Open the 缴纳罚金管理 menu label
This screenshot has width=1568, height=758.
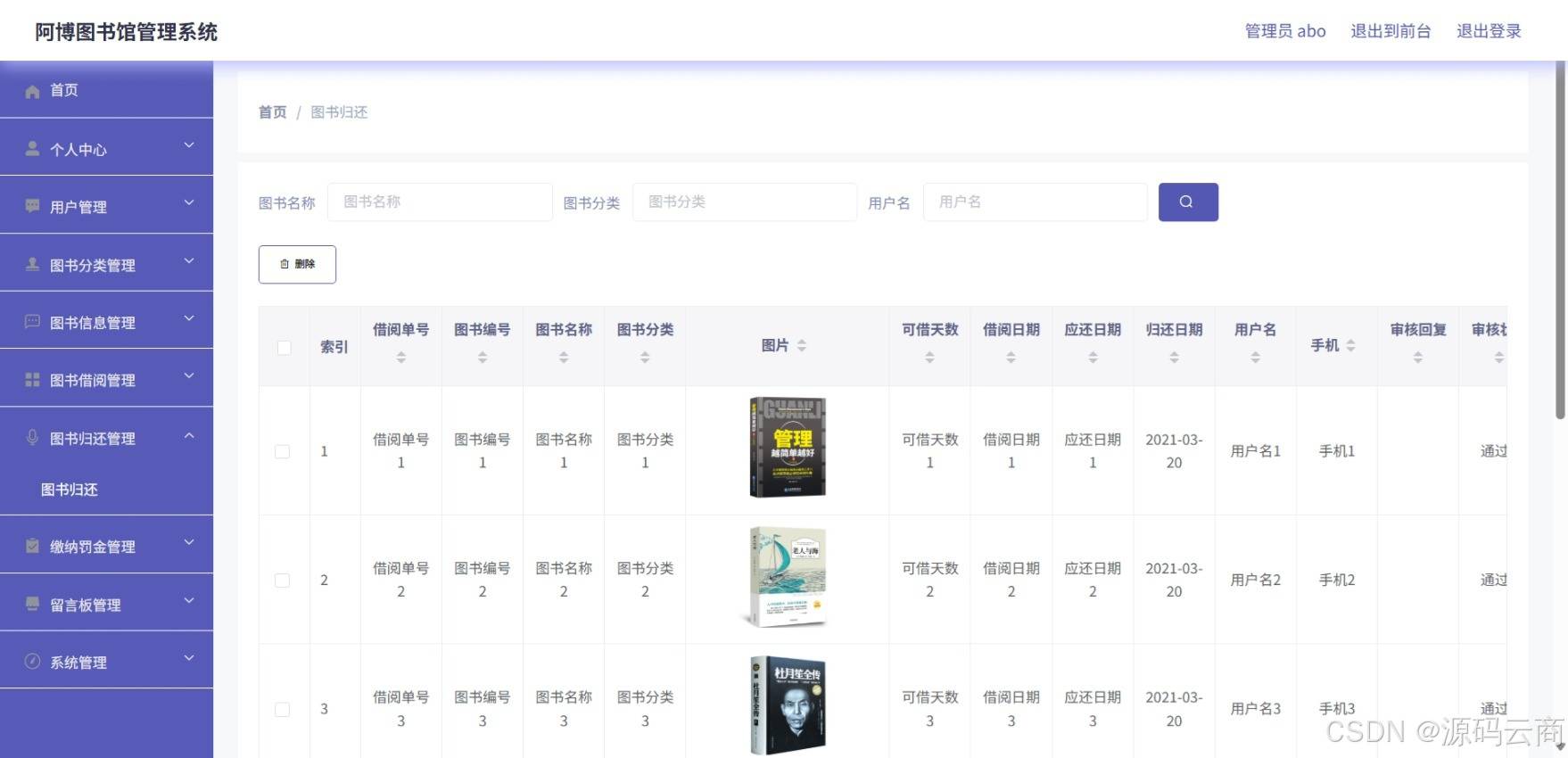click(x=93, y=547)
